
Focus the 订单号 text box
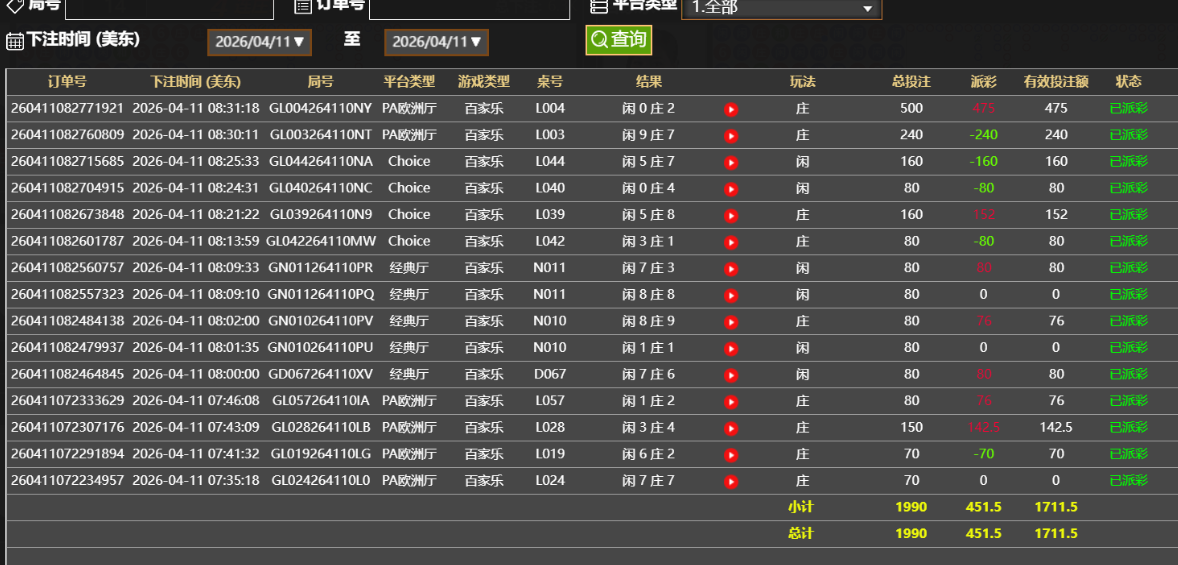coord(468,8)
